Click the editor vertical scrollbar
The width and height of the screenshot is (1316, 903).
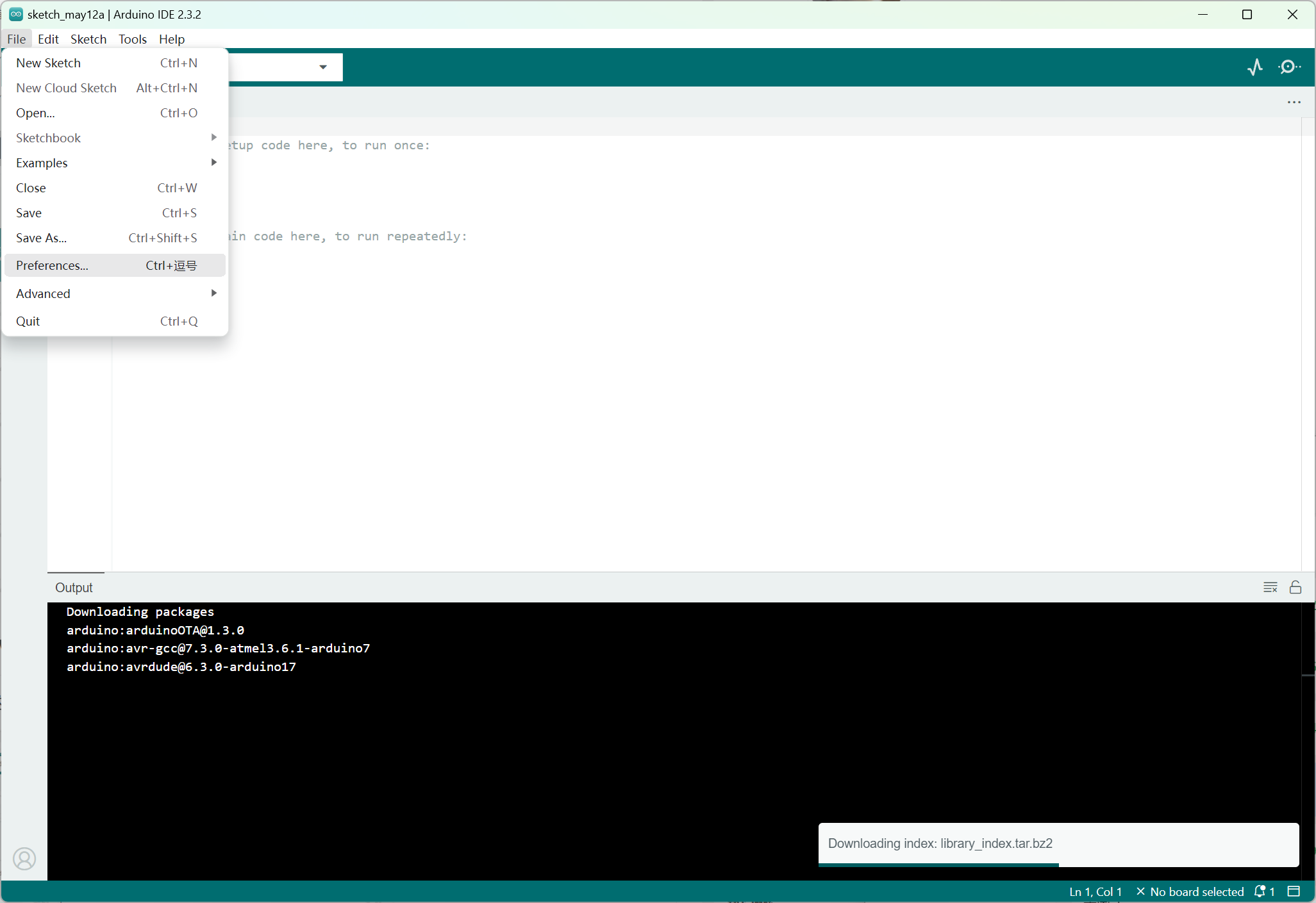click(1308, 346)
